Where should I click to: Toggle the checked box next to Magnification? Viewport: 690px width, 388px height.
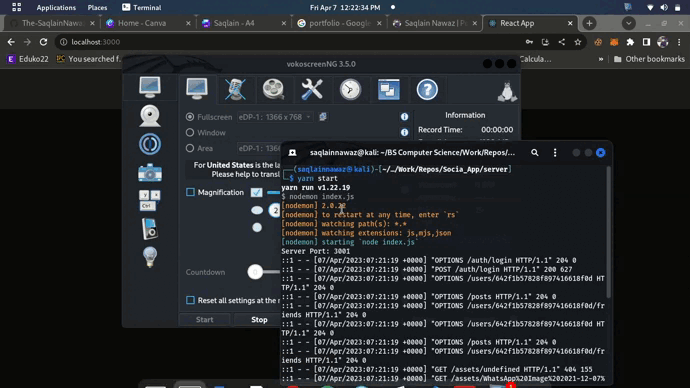pyautogui.click(x=257, y=192)
